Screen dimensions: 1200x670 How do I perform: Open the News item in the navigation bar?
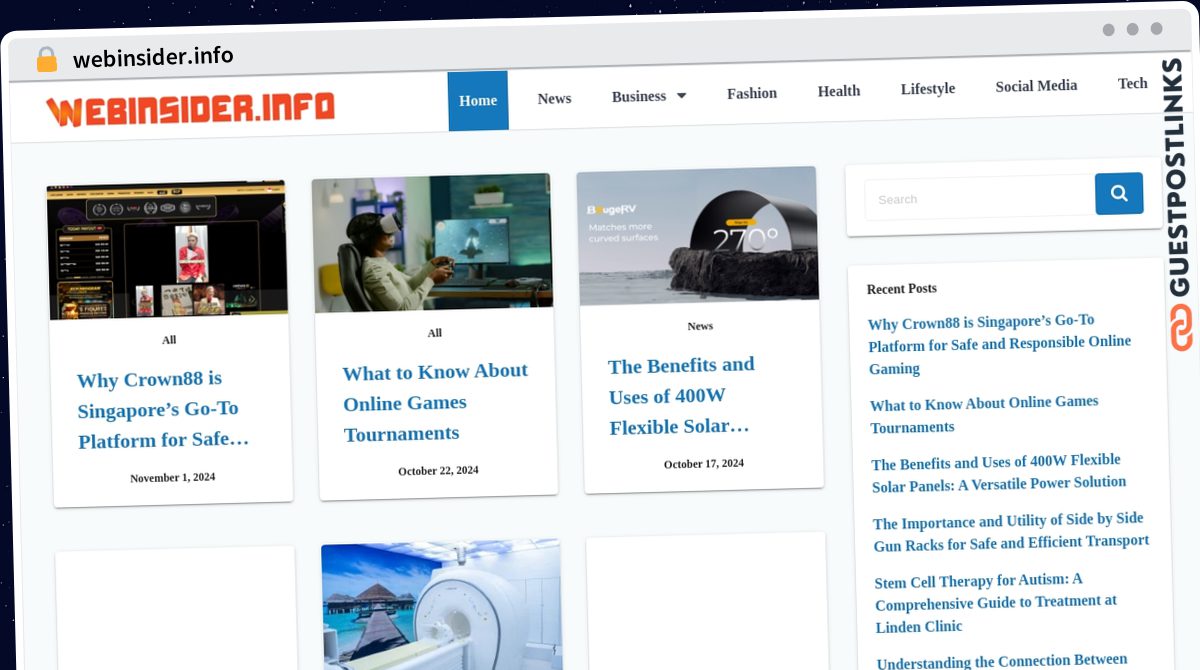point(554,98)
